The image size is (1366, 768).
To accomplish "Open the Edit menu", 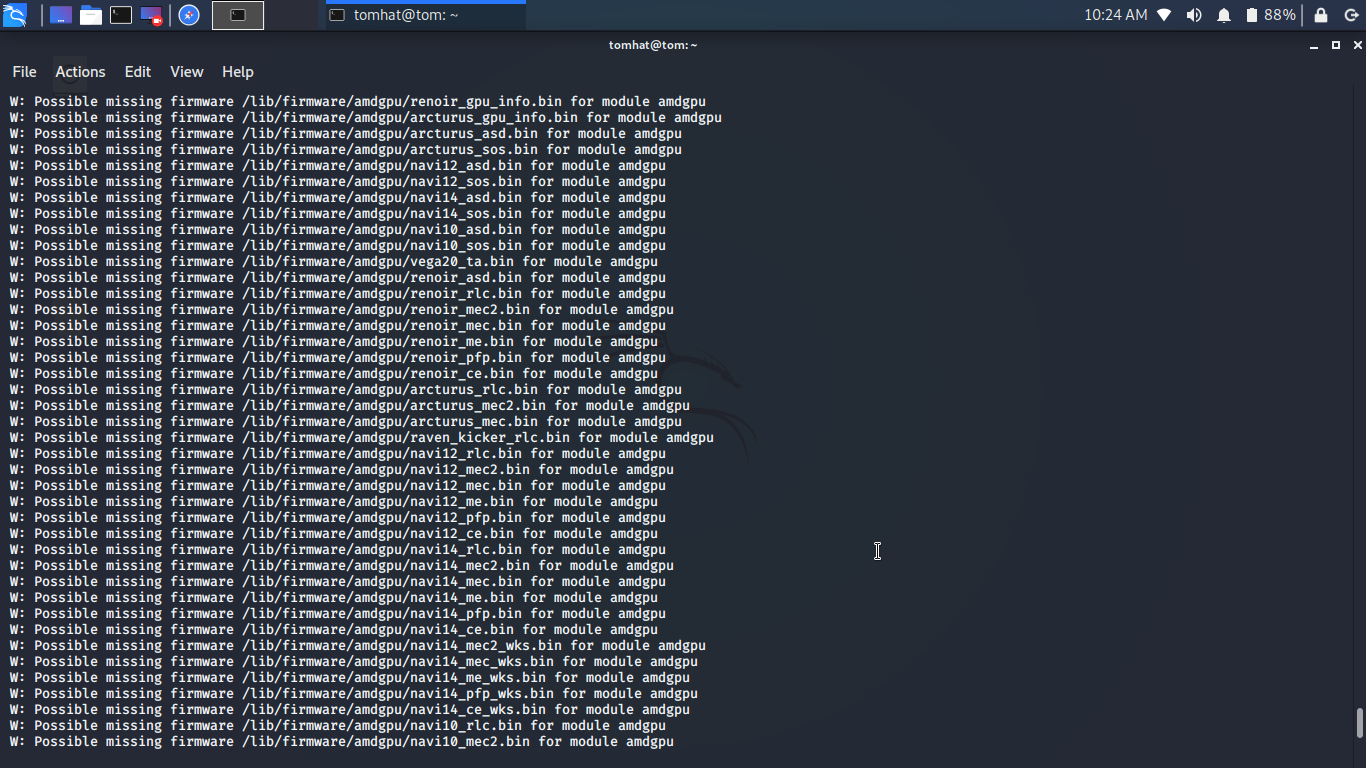I will [x=138, y=72].
